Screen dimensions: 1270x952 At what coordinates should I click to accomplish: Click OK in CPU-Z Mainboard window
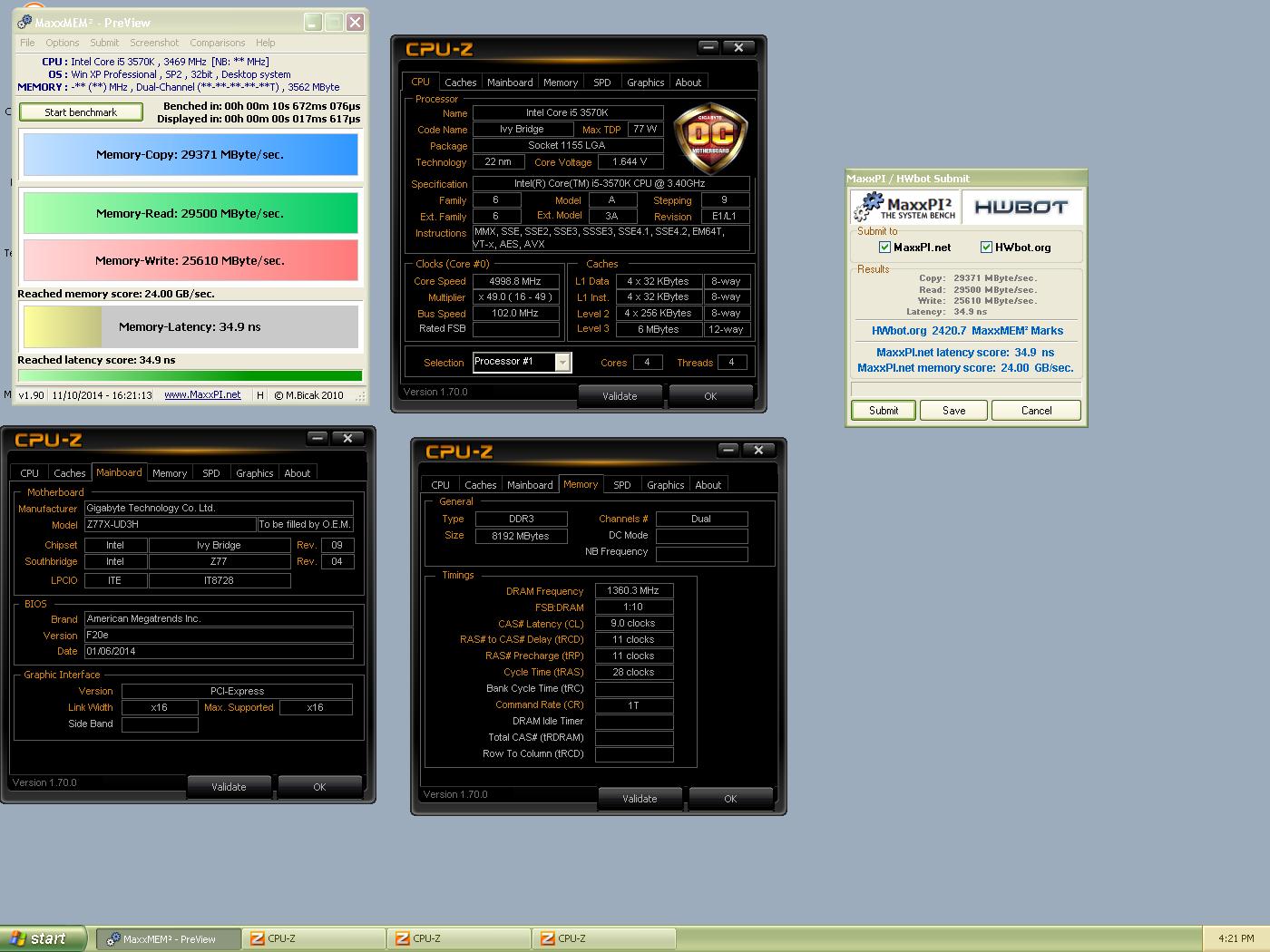pyautogui.click(x=319, y=787)
